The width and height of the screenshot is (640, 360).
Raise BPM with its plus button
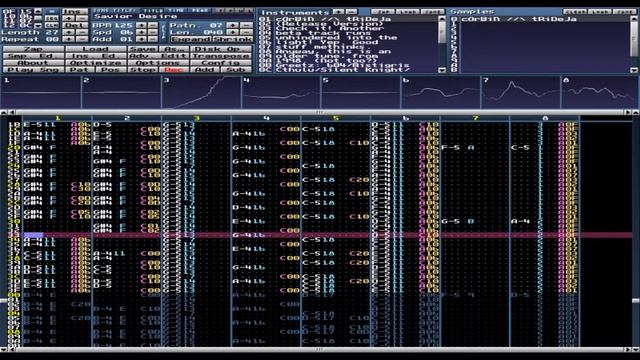(141, 25)
